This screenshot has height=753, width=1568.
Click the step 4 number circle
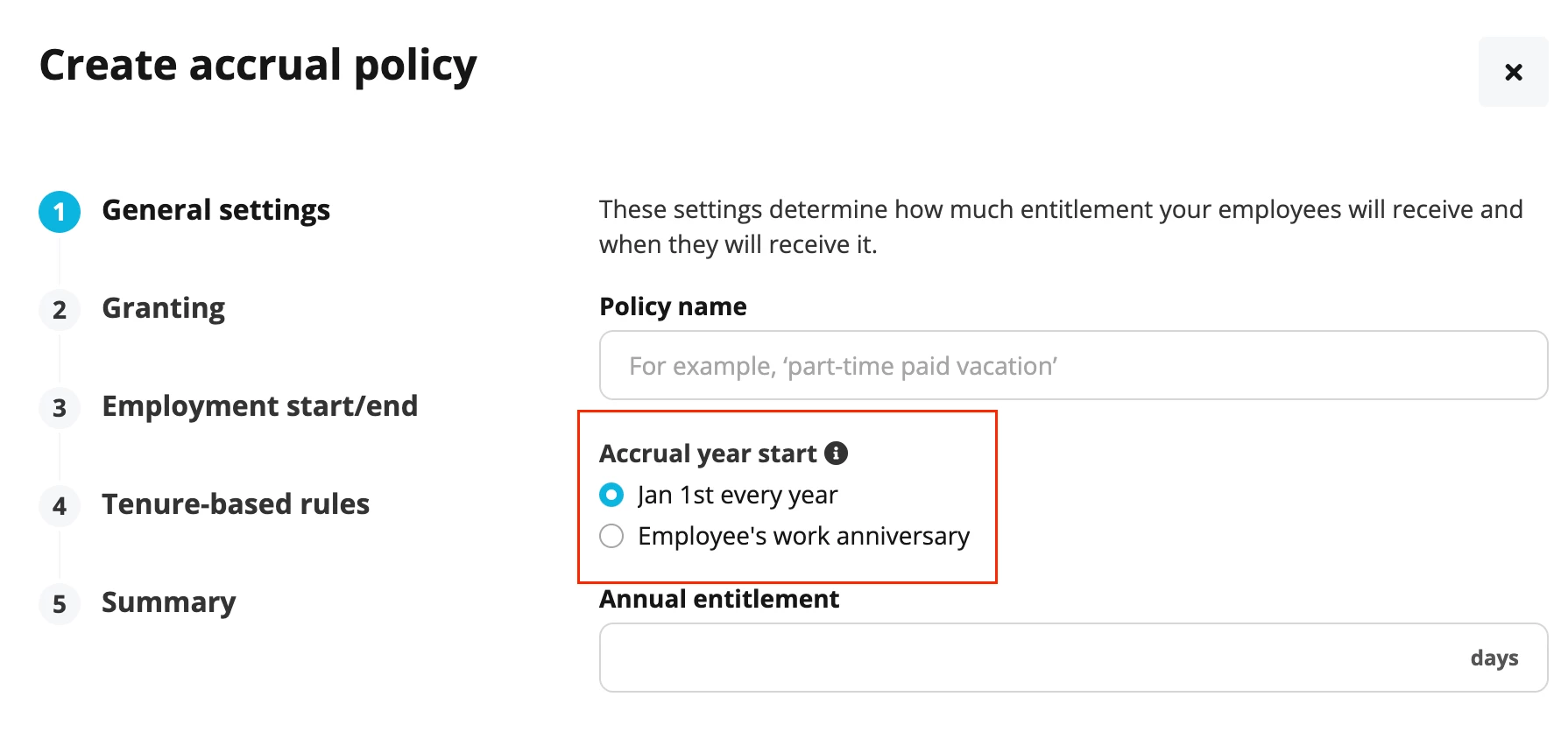60,506
